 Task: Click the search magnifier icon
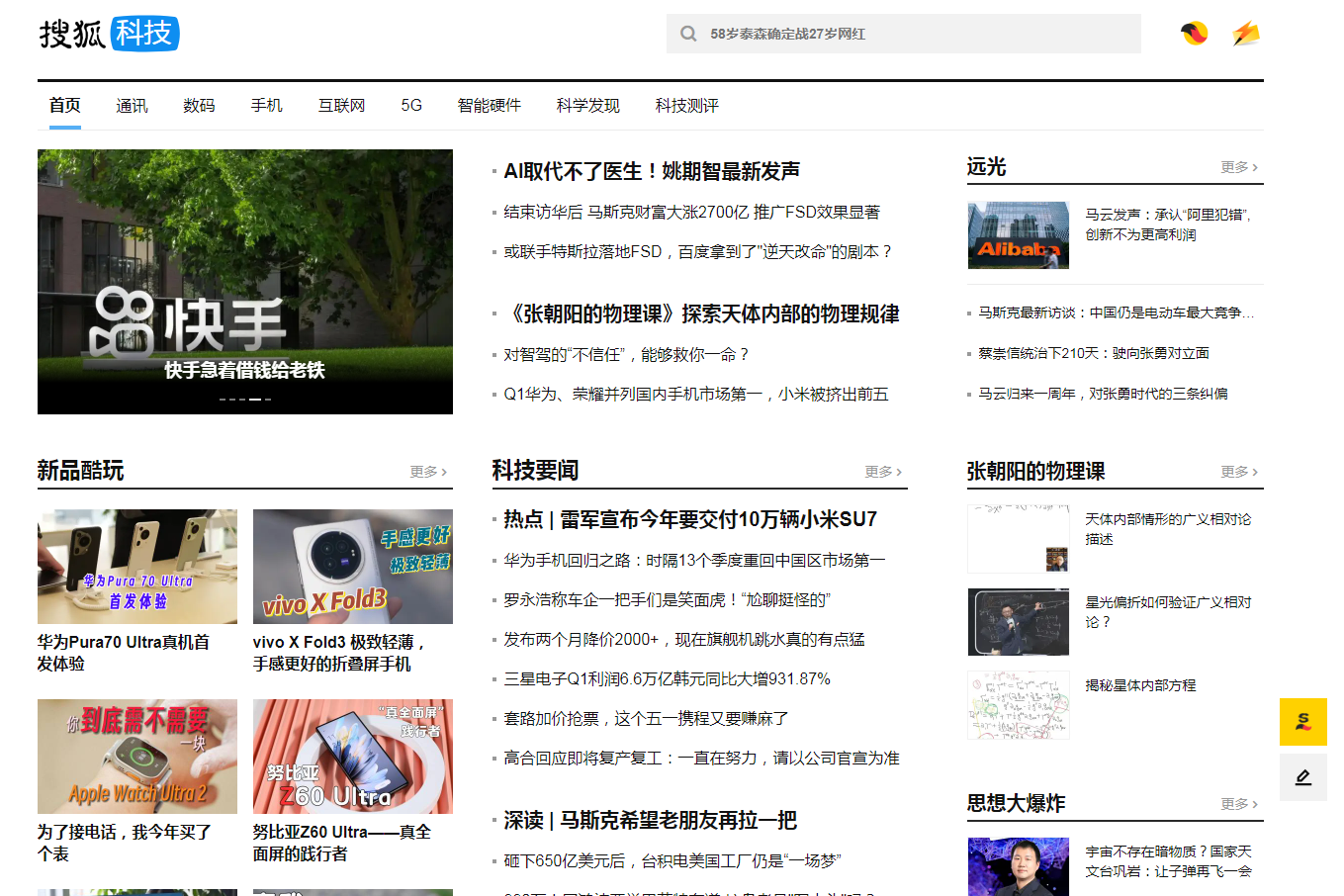[688, 34]
